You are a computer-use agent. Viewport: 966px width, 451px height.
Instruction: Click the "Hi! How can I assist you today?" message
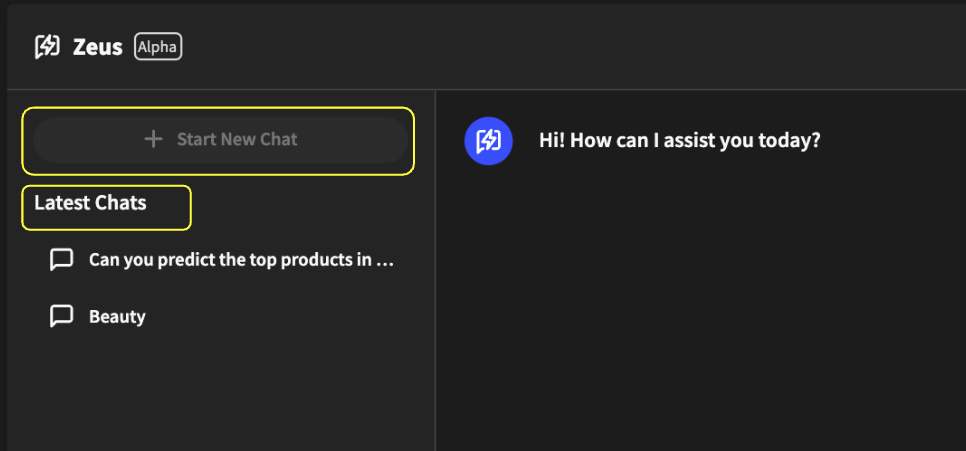click(x=679, y=140)
